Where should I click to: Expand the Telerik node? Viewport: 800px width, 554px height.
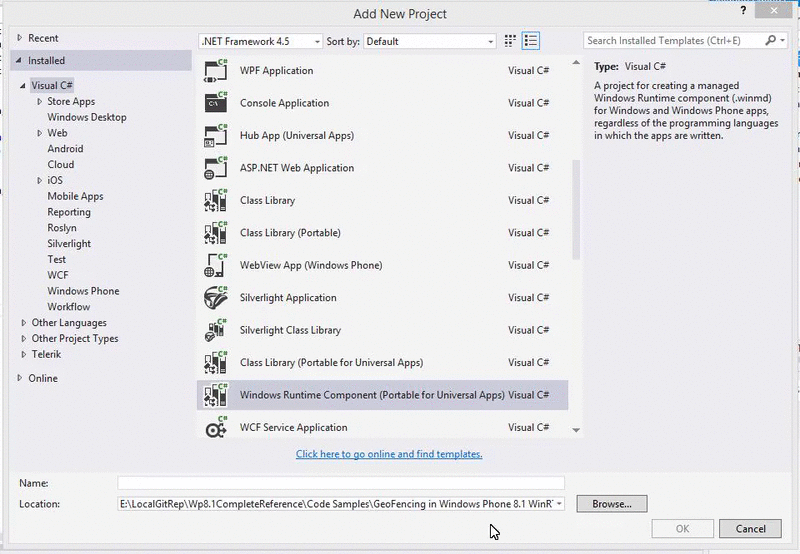[x=23, y=355]
